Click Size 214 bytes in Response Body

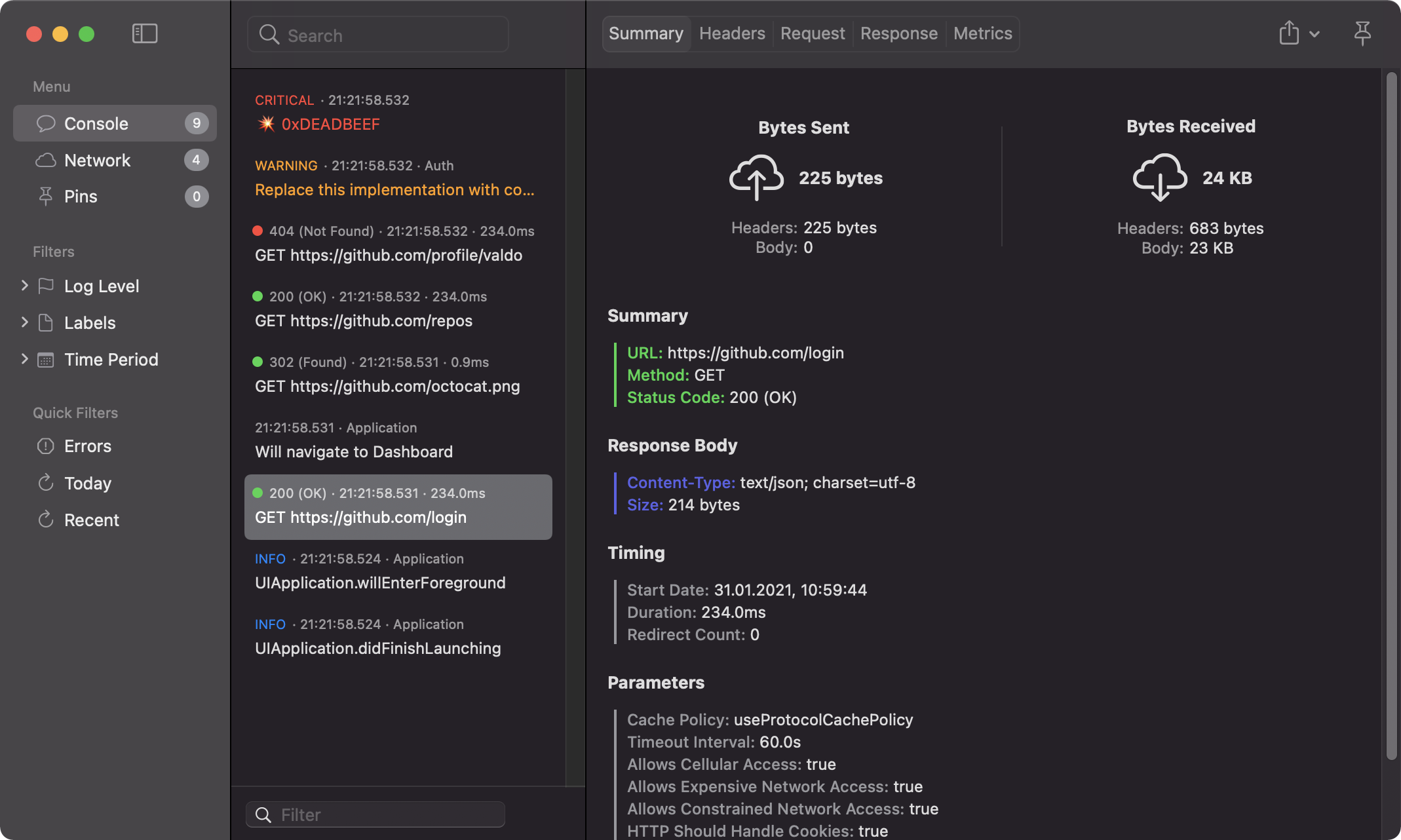(x=683, y=505)
